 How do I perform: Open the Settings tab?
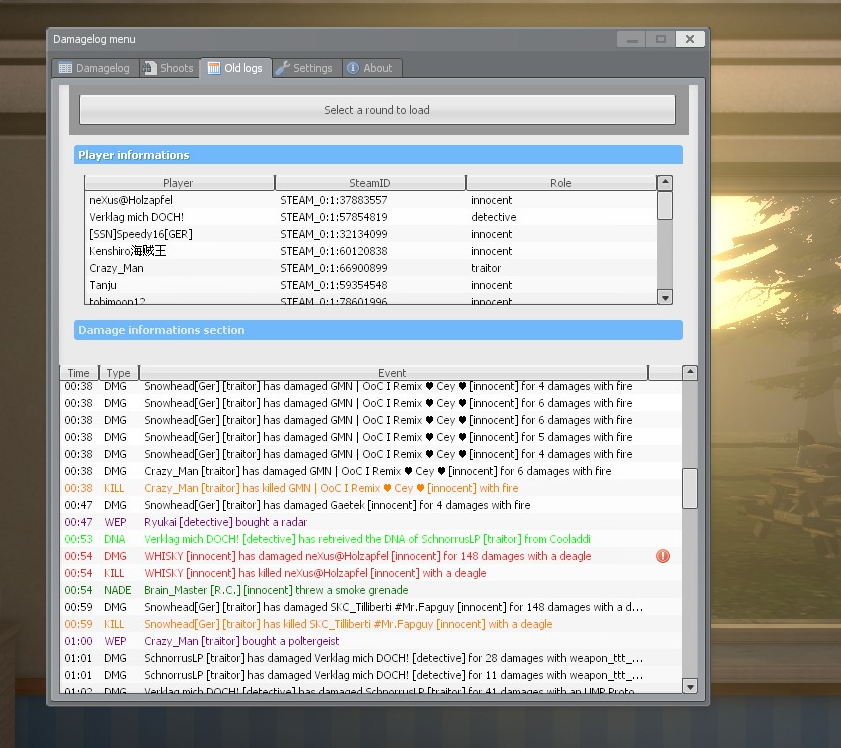[306, 68]
